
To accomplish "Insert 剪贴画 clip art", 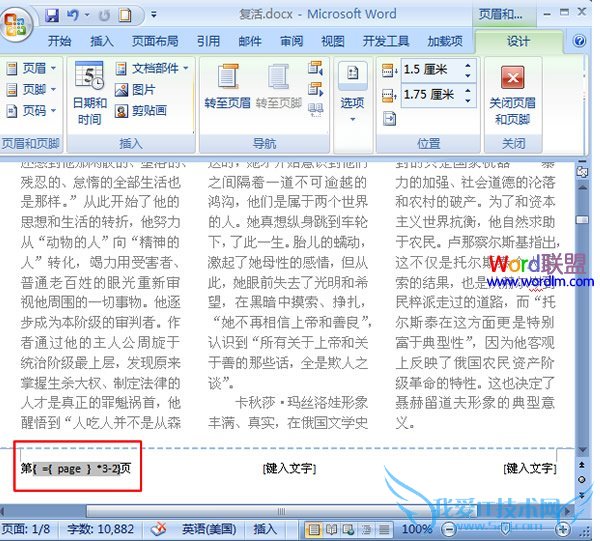I will (141, 111).
